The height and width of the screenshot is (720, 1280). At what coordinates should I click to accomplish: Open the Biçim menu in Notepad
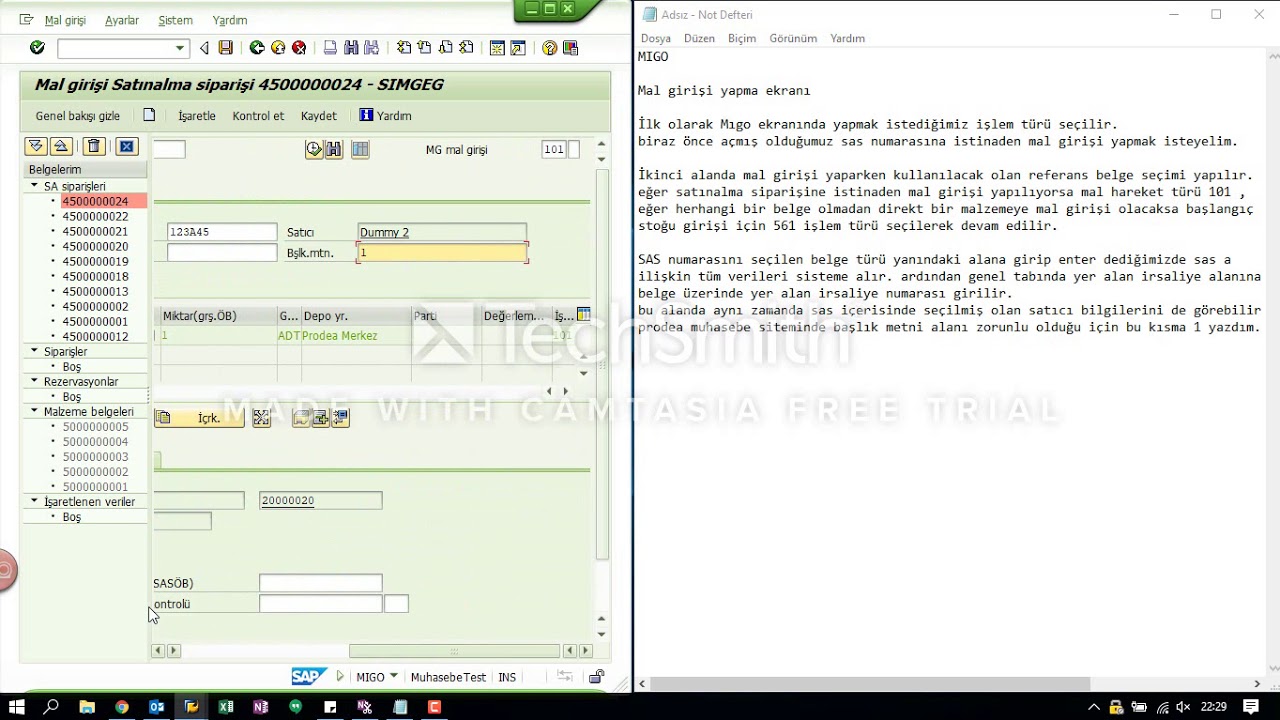(742, 38)
